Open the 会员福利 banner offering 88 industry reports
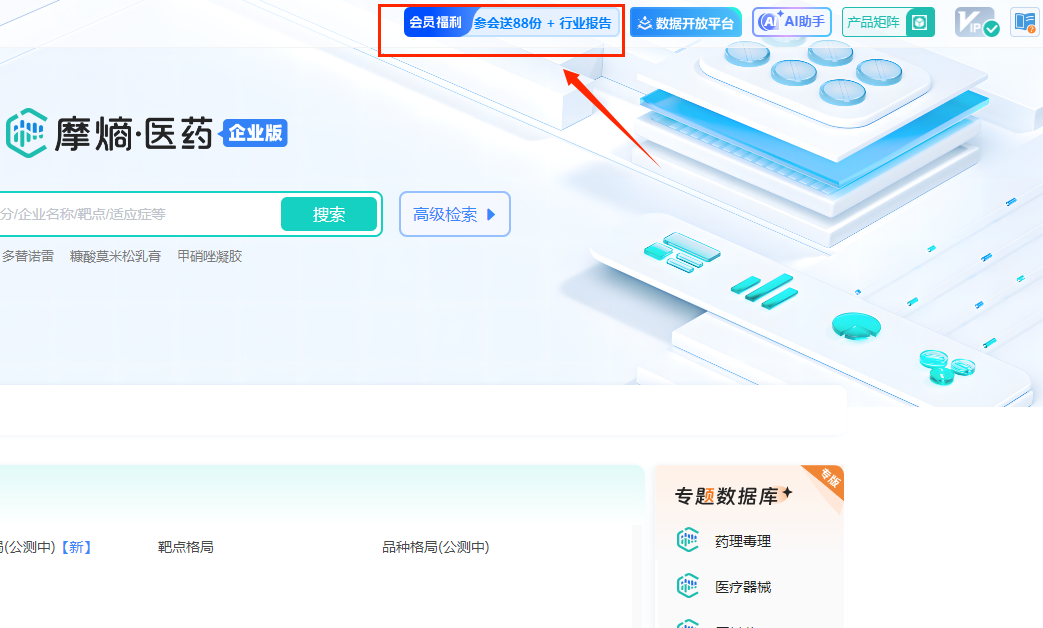The image size is (1043, 628). [x=512, y=23]
